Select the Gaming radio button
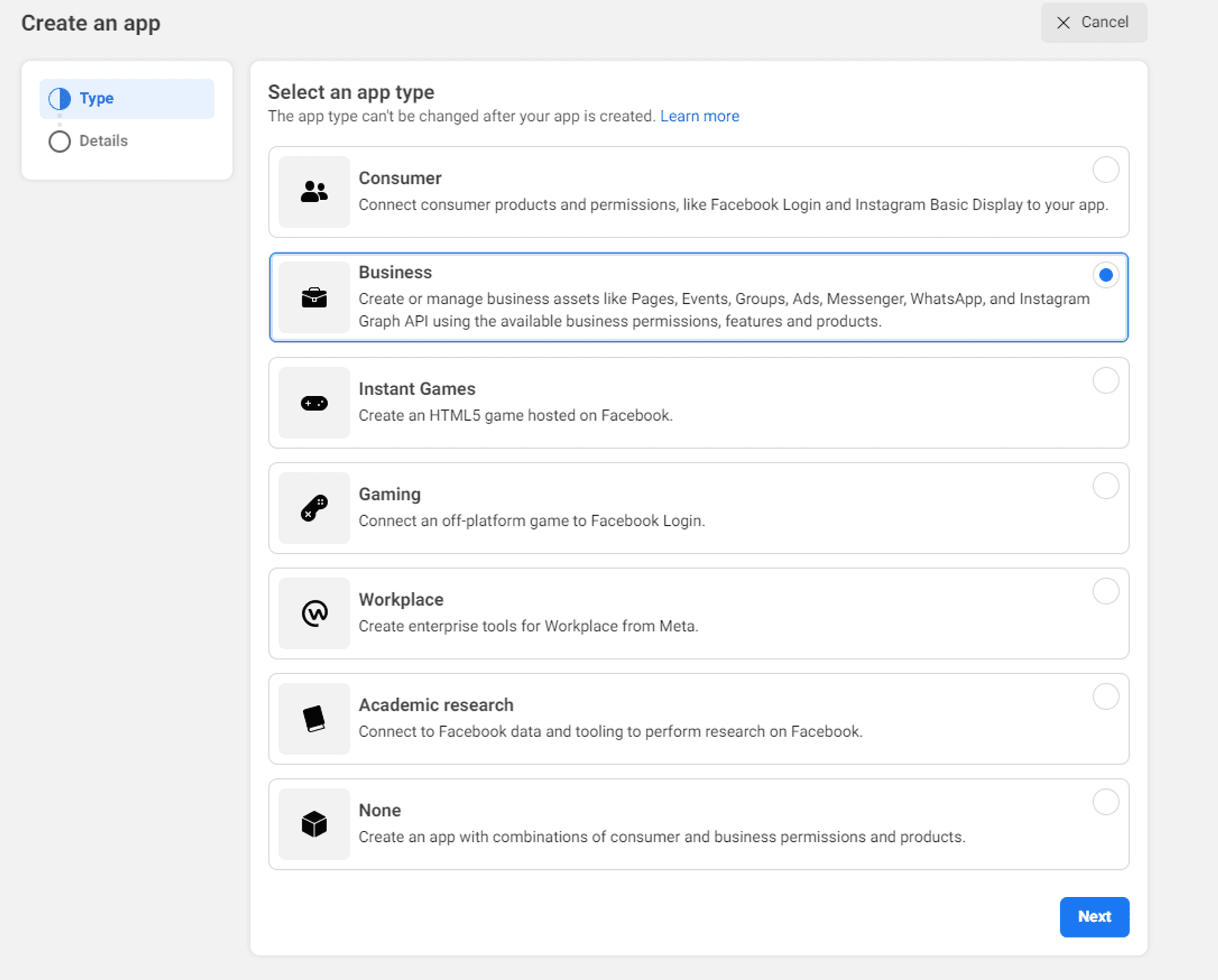 (x=1107, y=486)
